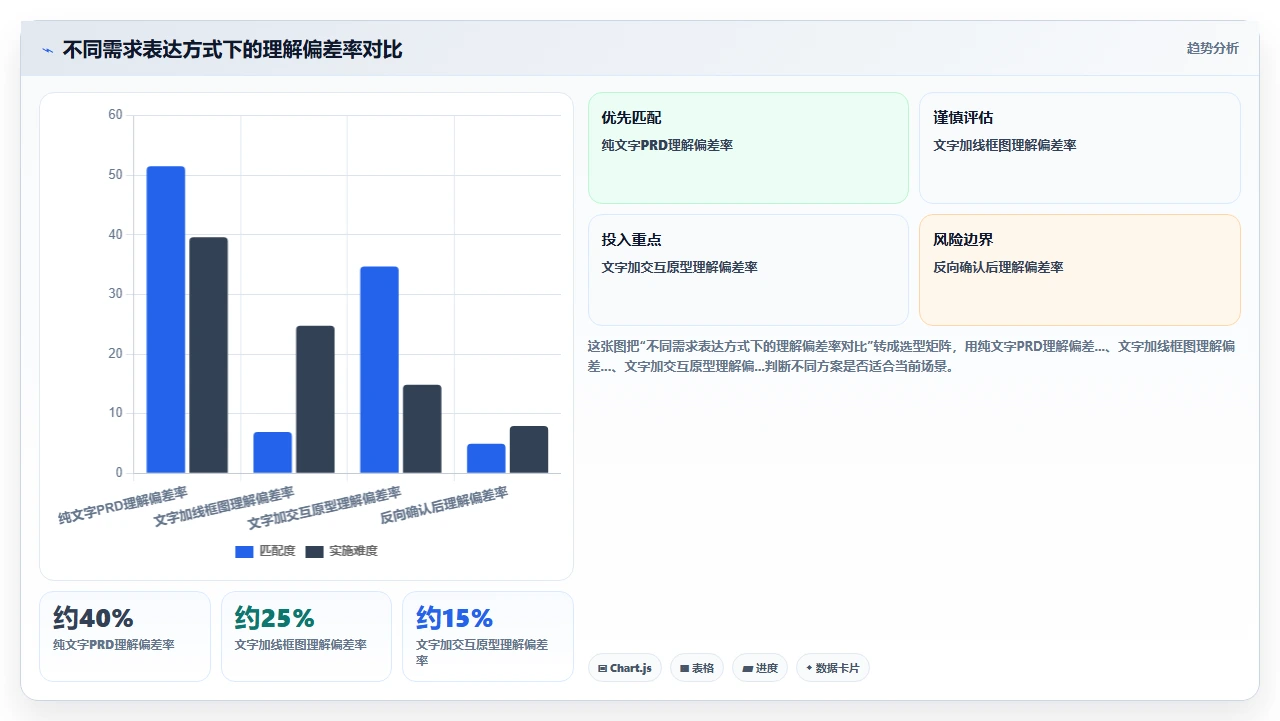Click the blue 匹配度 bar for 文字加线框图理解偏差率
The width and height of the screenshot is (1280, 721).
[273, 452]
